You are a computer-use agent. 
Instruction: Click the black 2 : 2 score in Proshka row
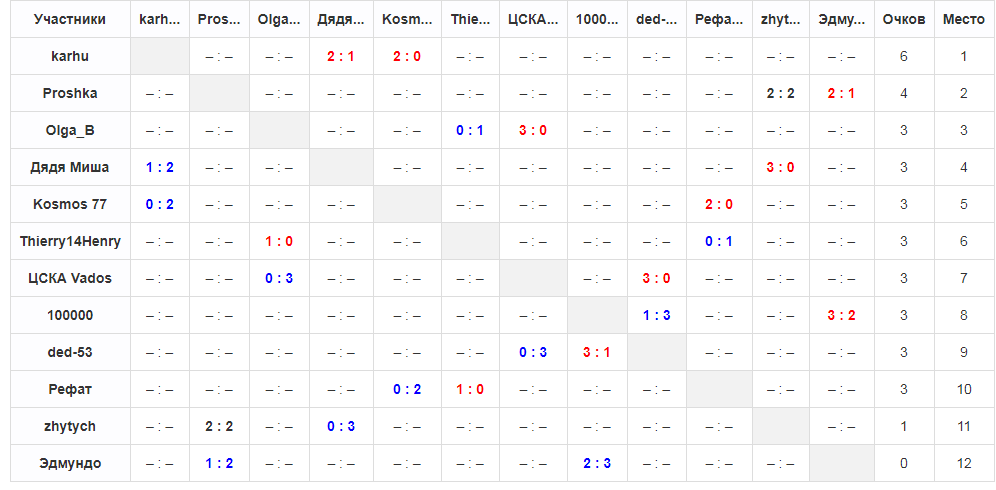(x=780, y=93)
